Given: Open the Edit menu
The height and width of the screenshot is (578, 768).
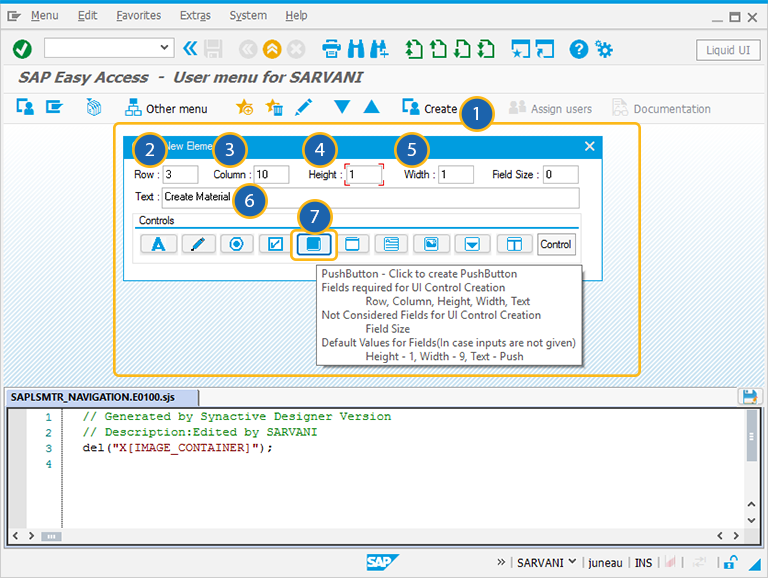Looking at the screenshot, I should (87, 16).
